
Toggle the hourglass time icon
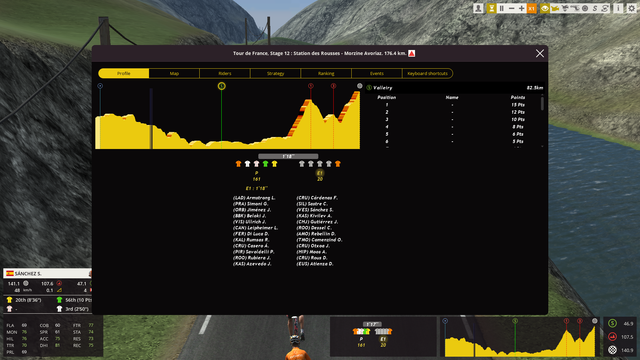[x=491, y=8]
